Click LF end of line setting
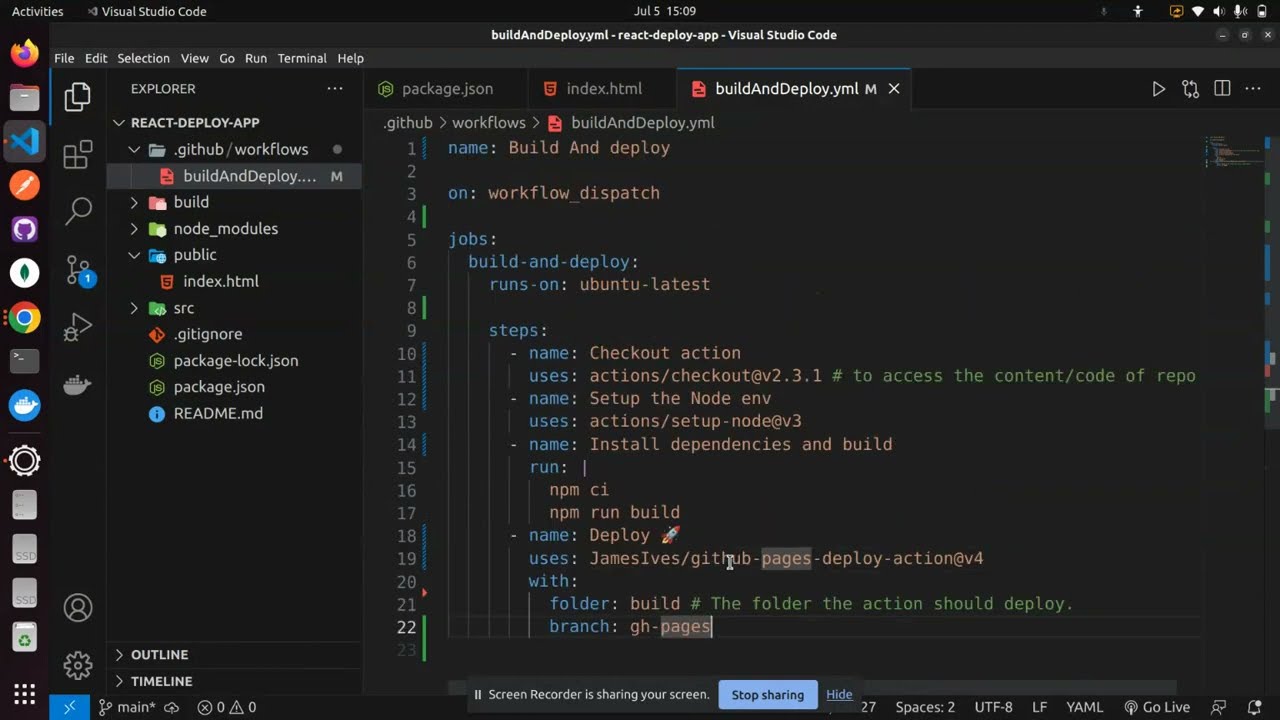Screen dimensions: 1280x720 [x=1039, y=707]
